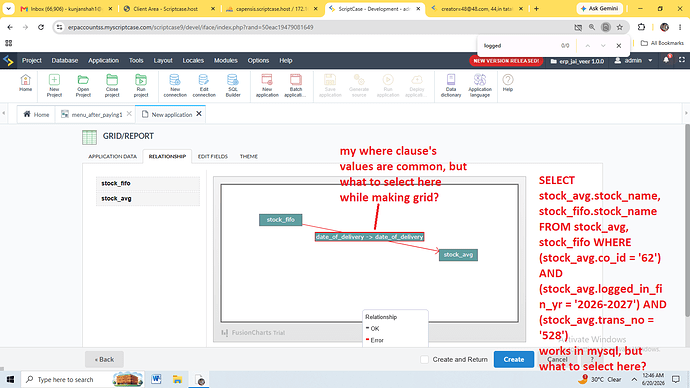The height and width of the screenshot is (388, 690).
Task: Switch to the Gmail Inbox browser tab
Action: 66,9
